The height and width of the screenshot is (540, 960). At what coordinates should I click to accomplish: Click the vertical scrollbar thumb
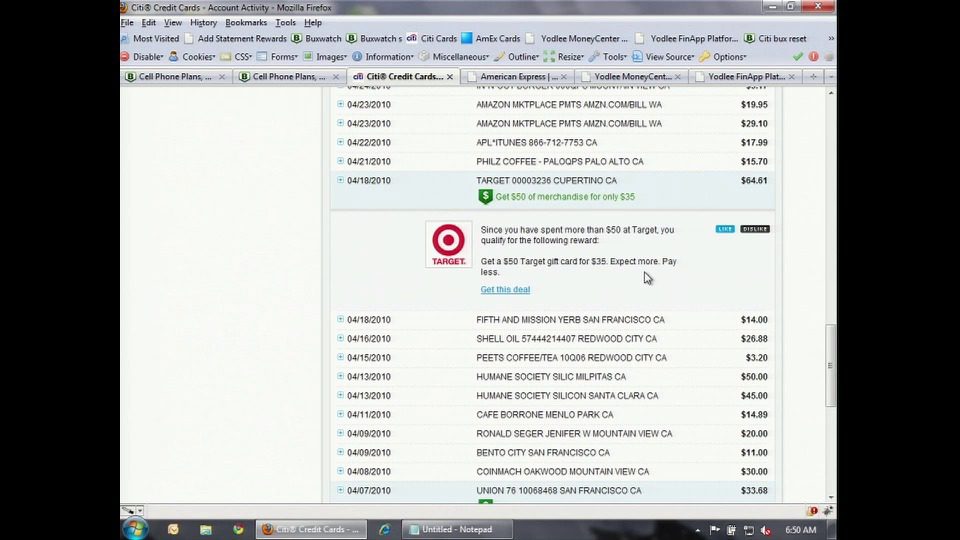tap(830, 366)
